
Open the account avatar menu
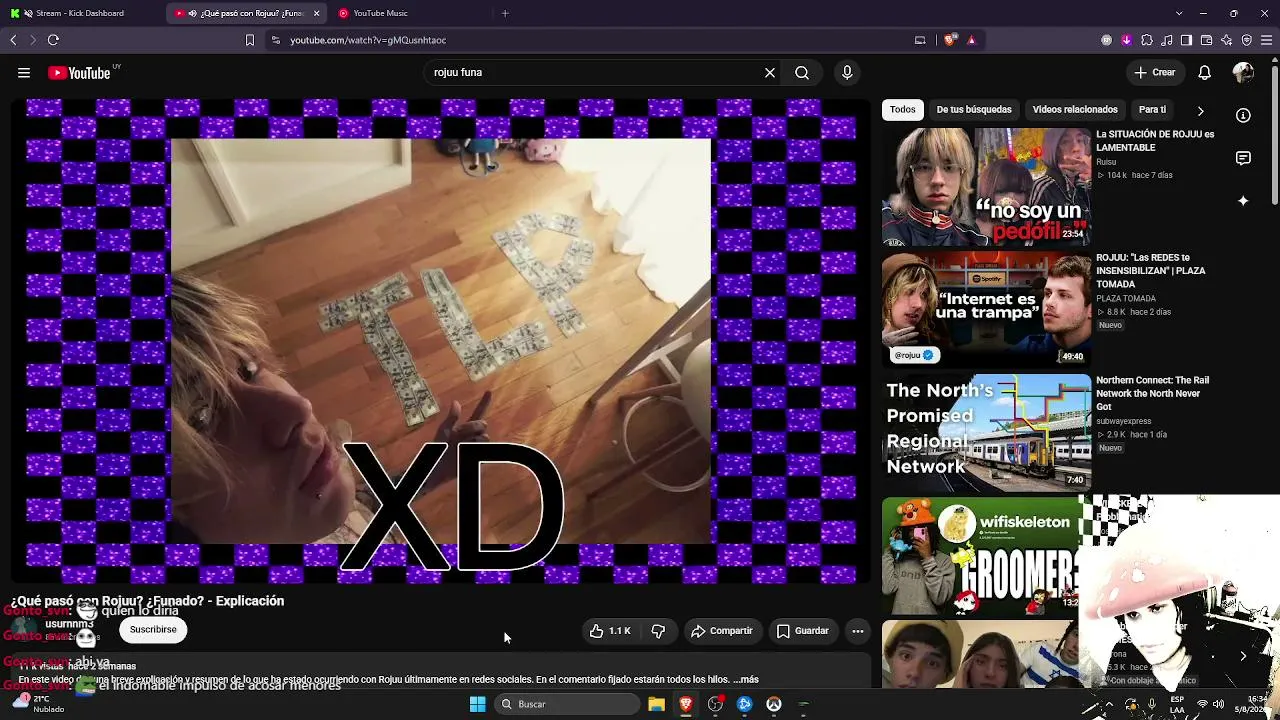pos(1243,72)
